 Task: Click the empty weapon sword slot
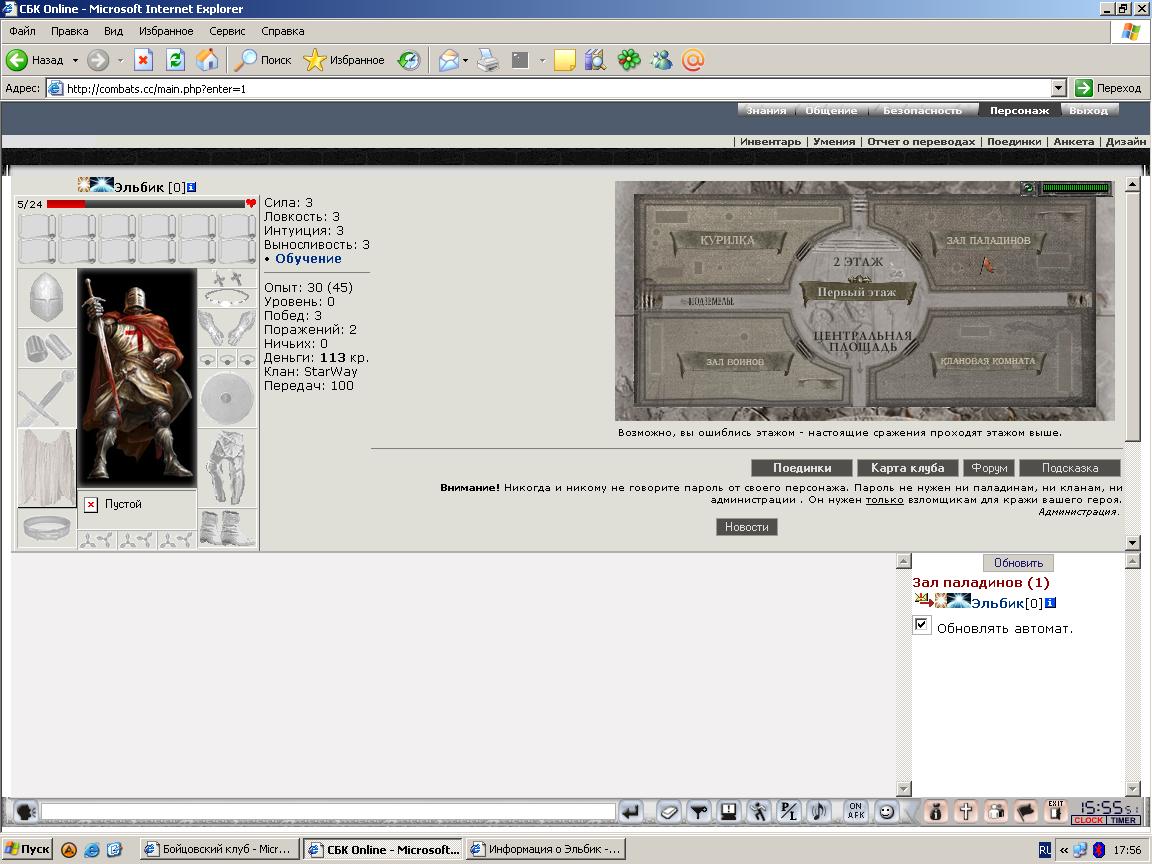click(46, 398)
